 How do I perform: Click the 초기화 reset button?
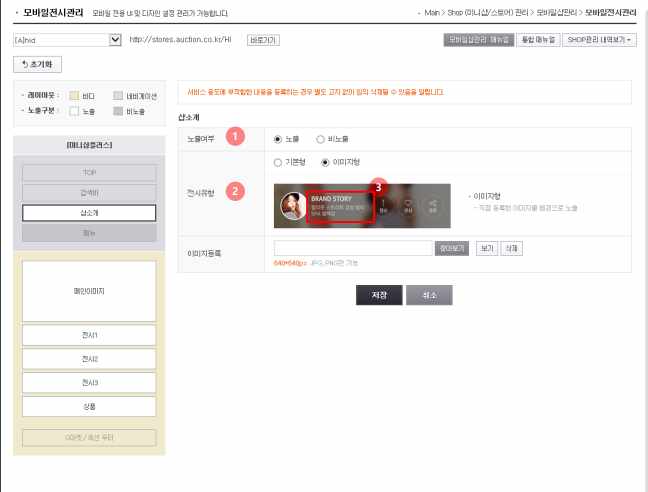pyautogui.click(x=38, y=64)
